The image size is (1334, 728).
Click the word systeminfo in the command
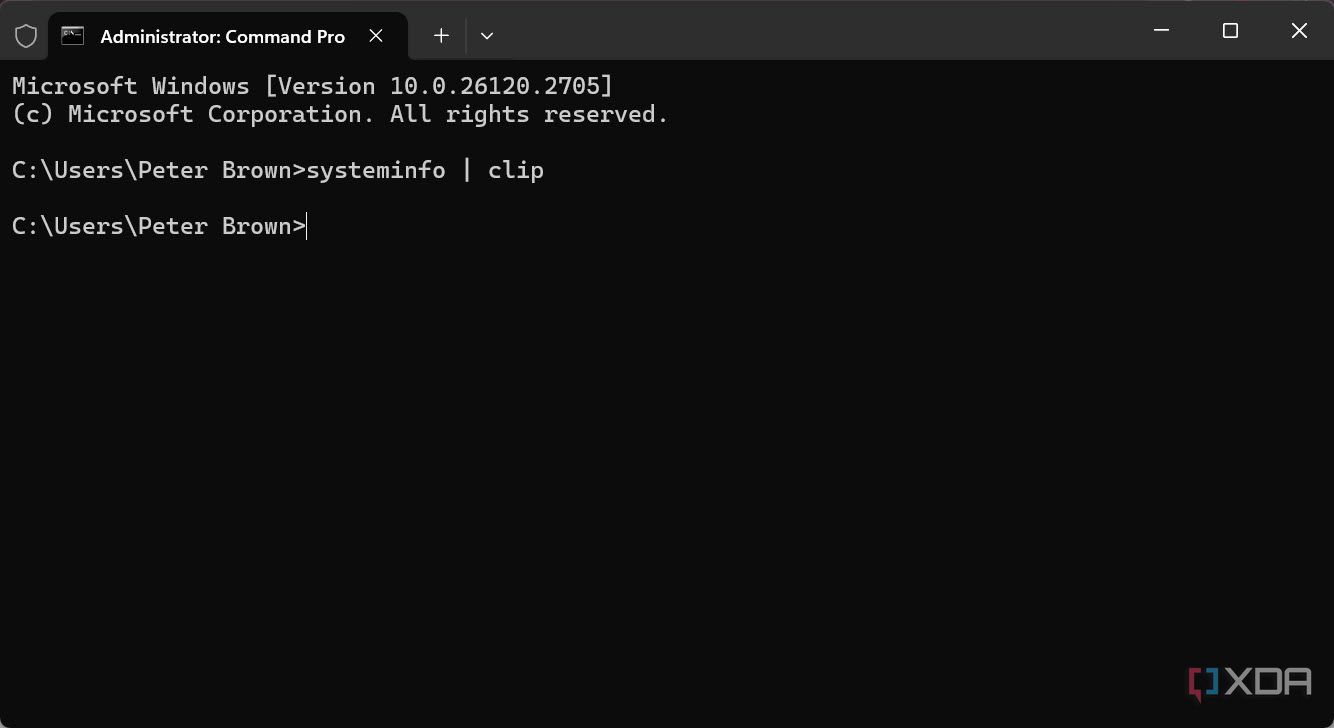pos(376,170)
